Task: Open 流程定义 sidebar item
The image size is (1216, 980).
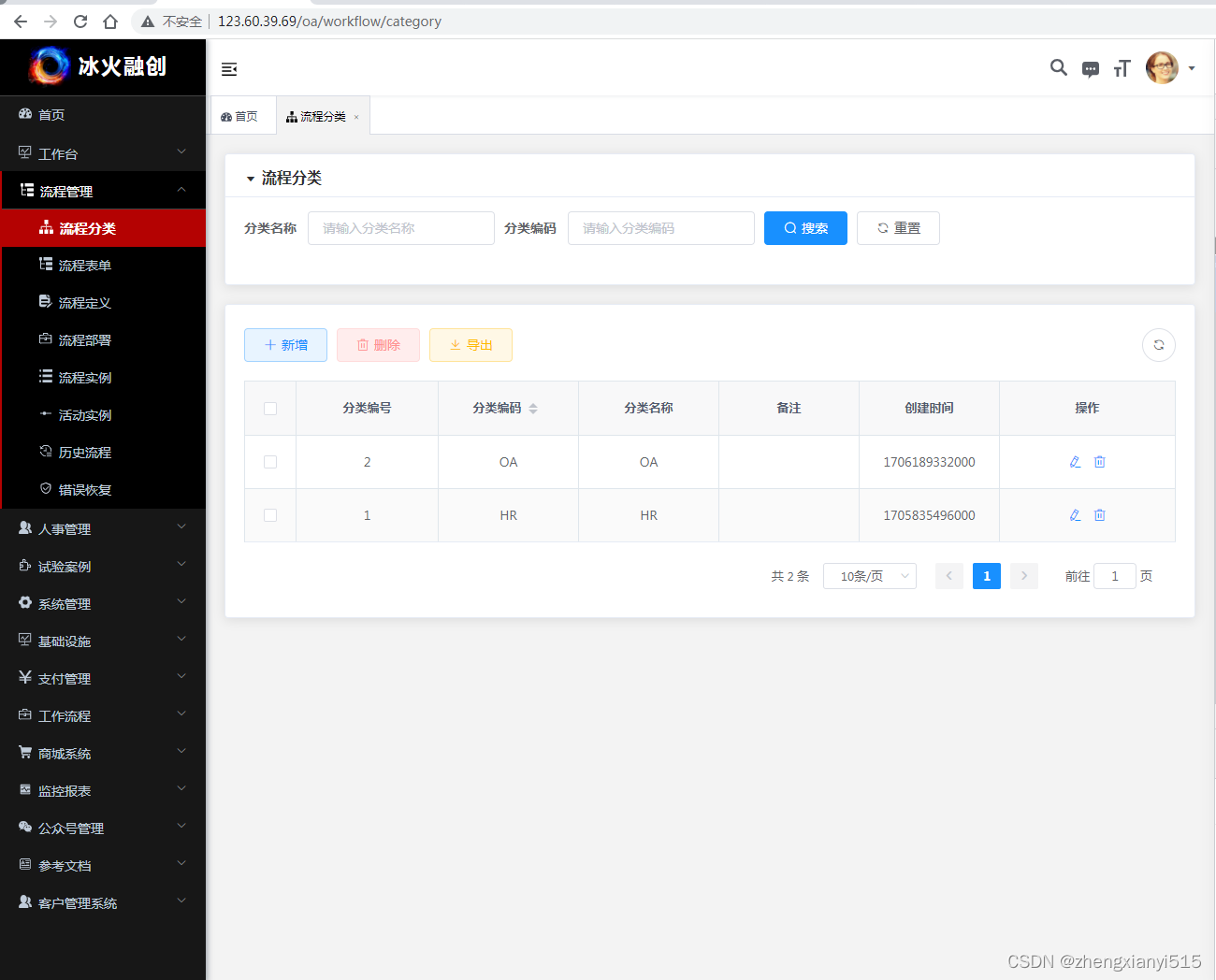Action: click(x=103, y=303)
